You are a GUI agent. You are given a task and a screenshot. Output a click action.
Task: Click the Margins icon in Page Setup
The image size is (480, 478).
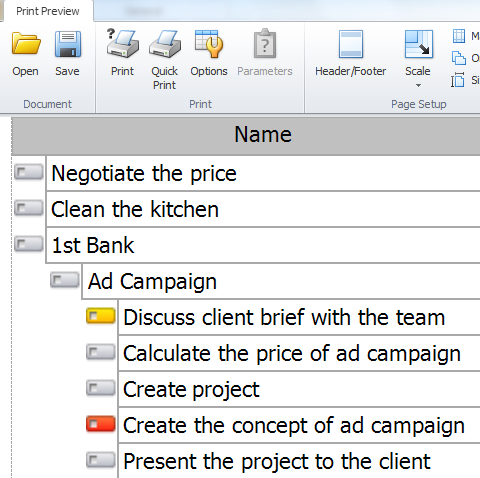click(459, 36)
